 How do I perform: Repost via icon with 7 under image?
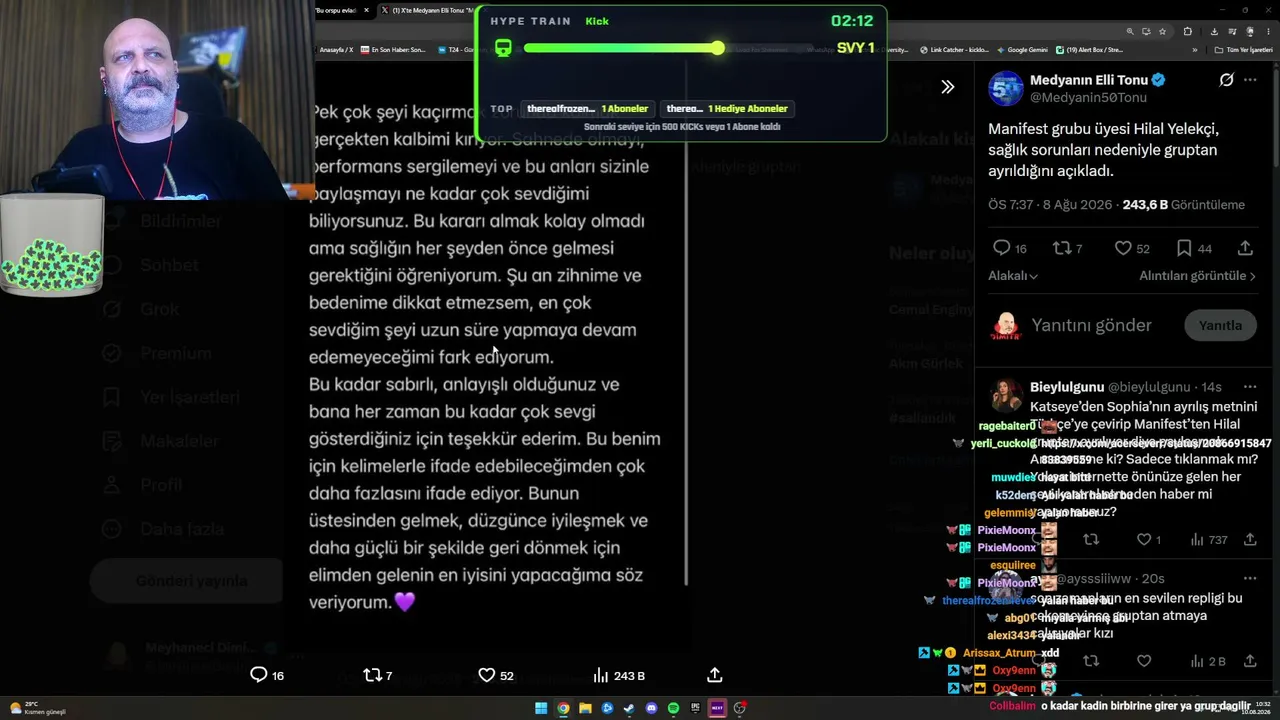pos(377,675)
